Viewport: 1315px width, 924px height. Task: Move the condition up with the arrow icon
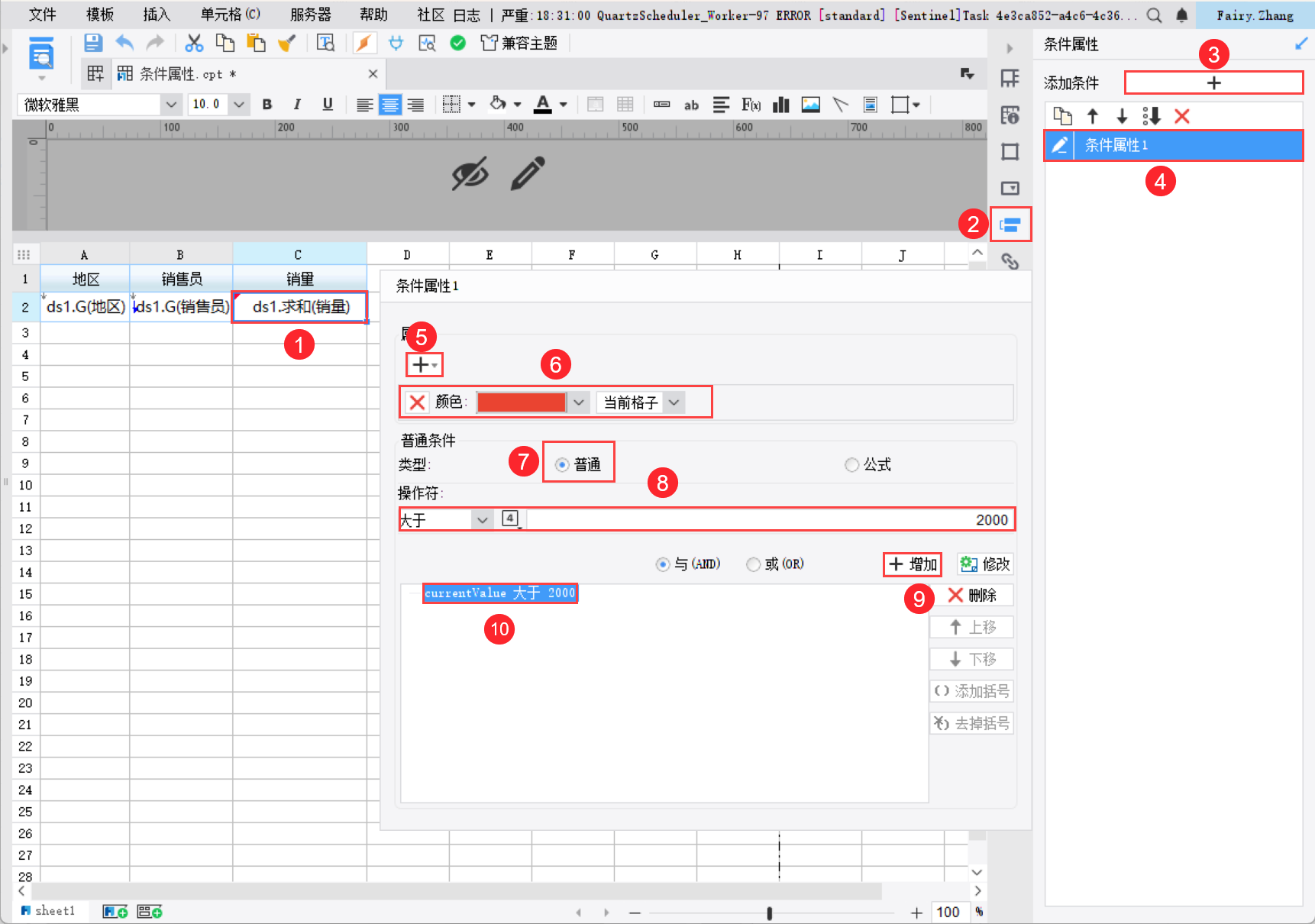tap(1093, 116)
